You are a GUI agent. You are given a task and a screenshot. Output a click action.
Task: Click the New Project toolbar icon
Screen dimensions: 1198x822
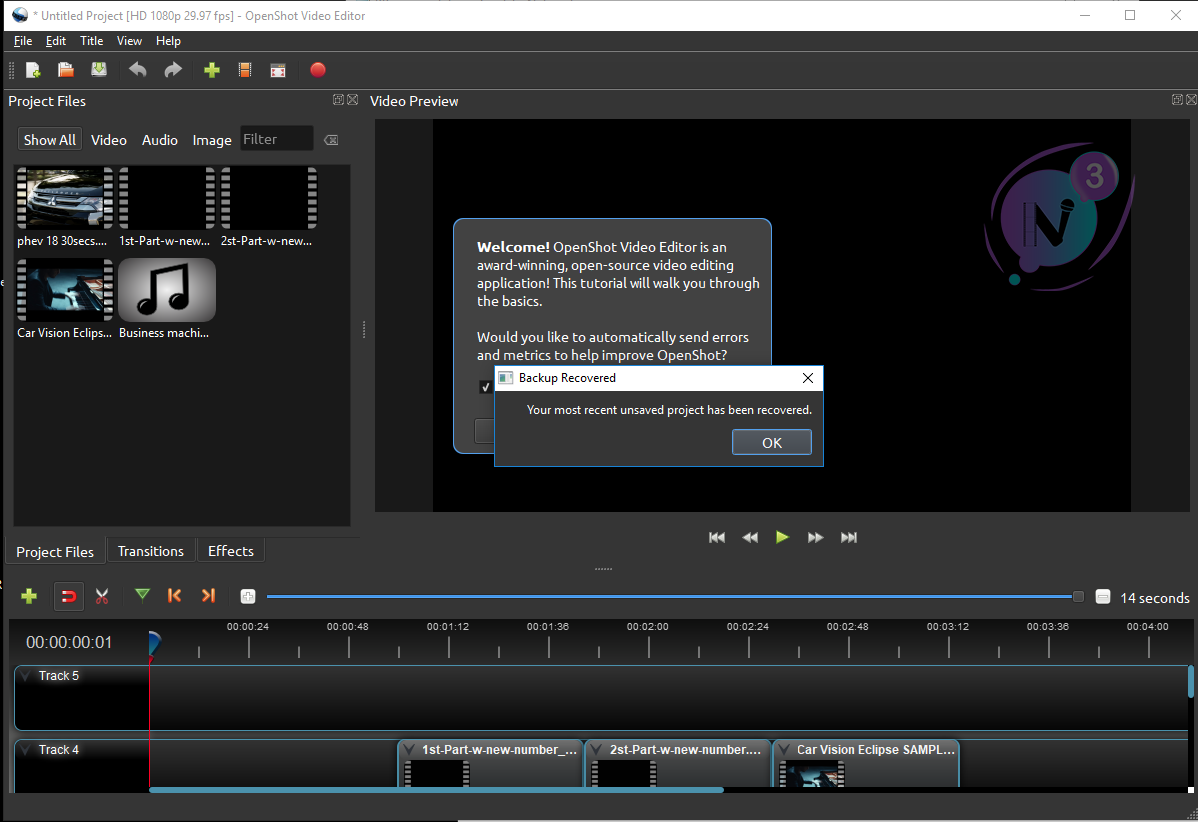pos(33,70)
